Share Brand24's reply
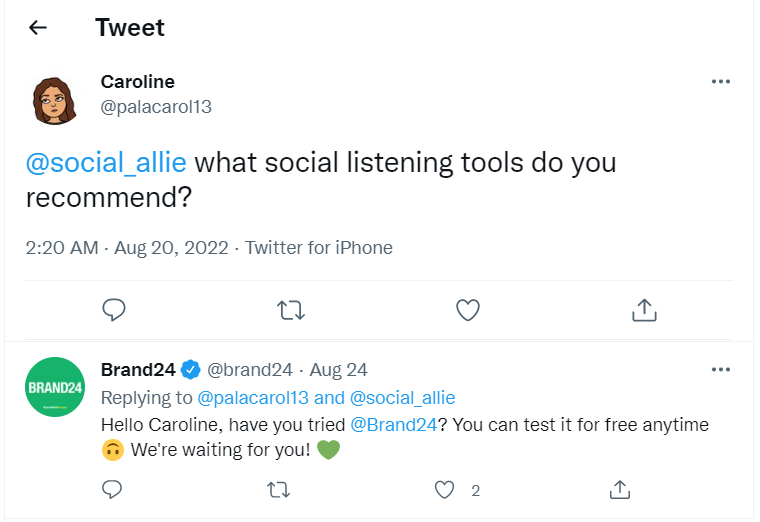760x522 pixels. [x=620, y=489]
